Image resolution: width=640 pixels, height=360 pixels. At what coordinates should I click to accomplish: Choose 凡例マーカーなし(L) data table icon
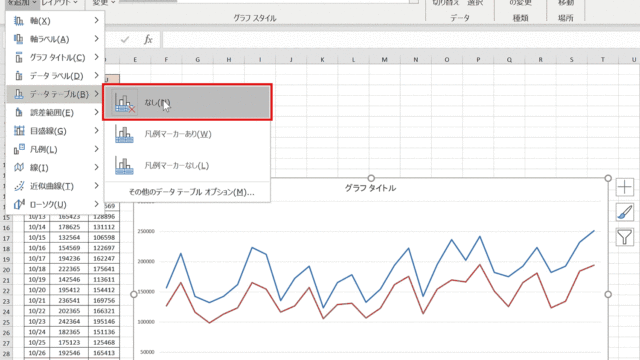[x=124, y=165]
